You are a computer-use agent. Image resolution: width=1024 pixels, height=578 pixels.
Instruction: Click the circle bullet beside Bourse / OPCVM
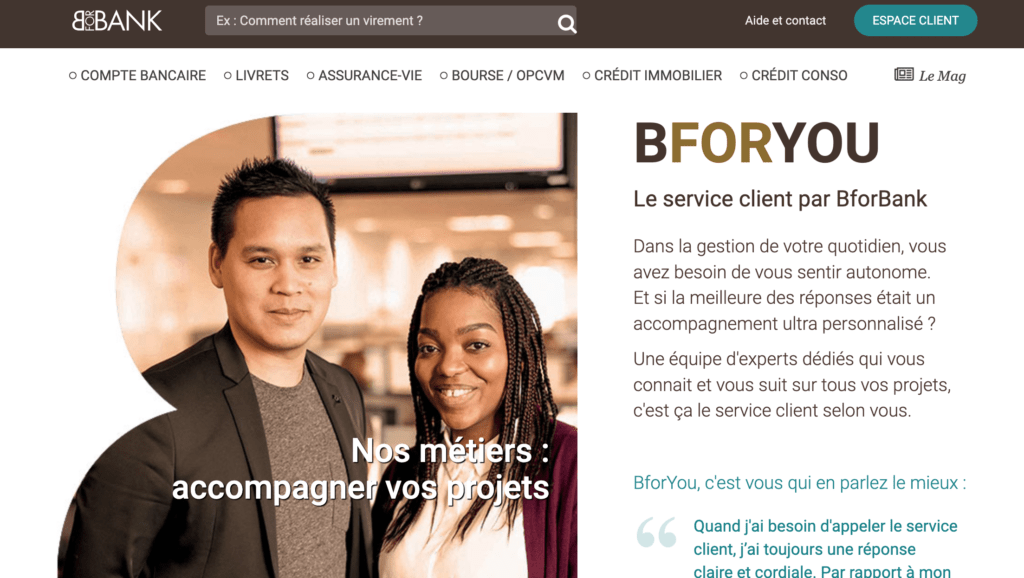click(x=443, y=76)
